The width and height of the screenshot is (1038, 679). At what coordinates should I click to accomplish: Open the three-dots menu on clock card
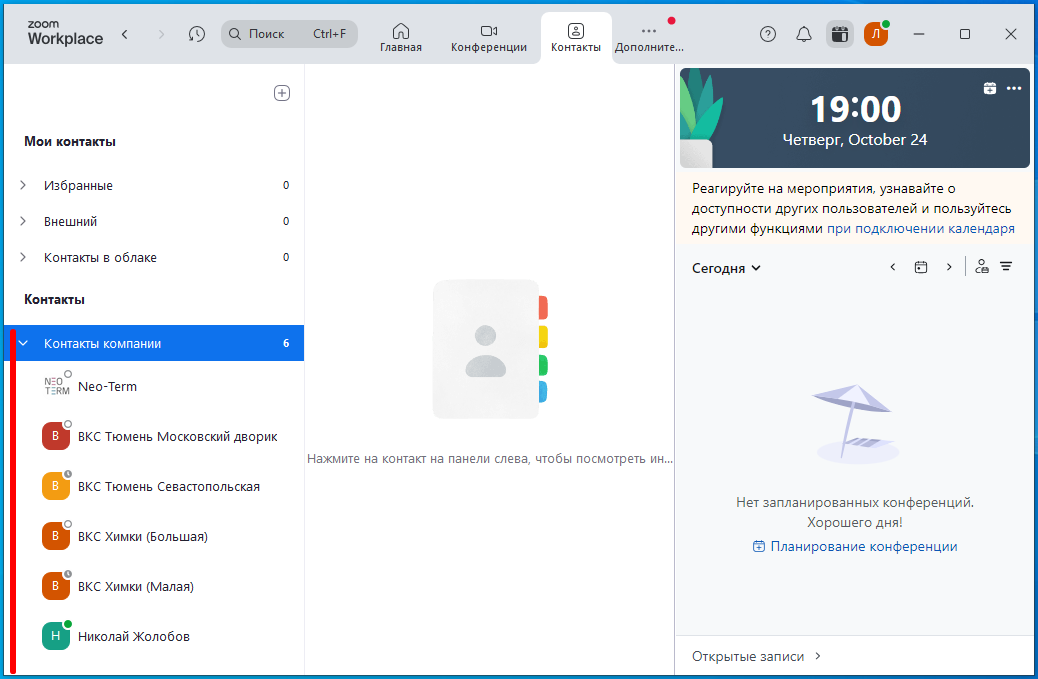tap(1014, 88)
